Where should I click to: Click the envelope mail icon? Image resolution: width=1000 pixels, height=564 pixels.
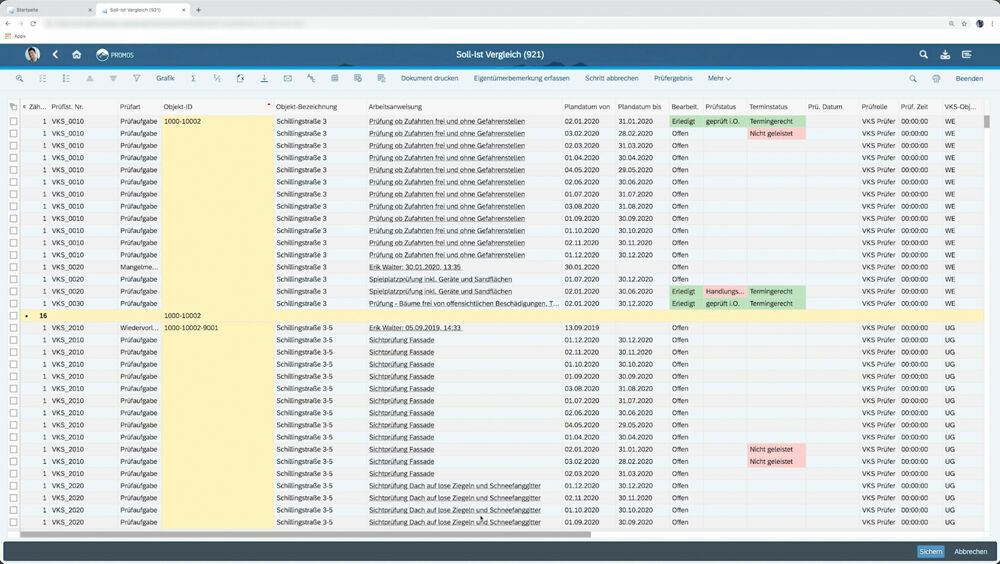pos(287,78)
